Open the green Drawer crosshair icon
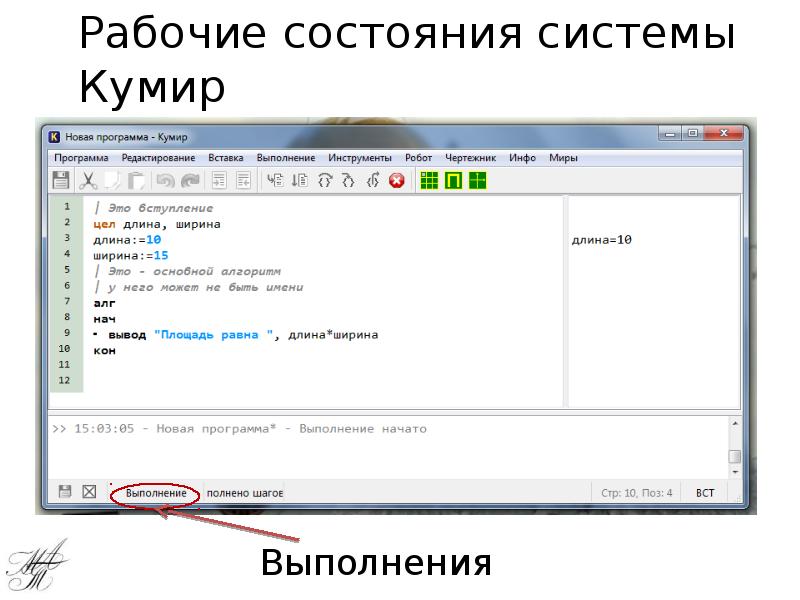This screenshot has width=800, height=600. tap(478, 181)
